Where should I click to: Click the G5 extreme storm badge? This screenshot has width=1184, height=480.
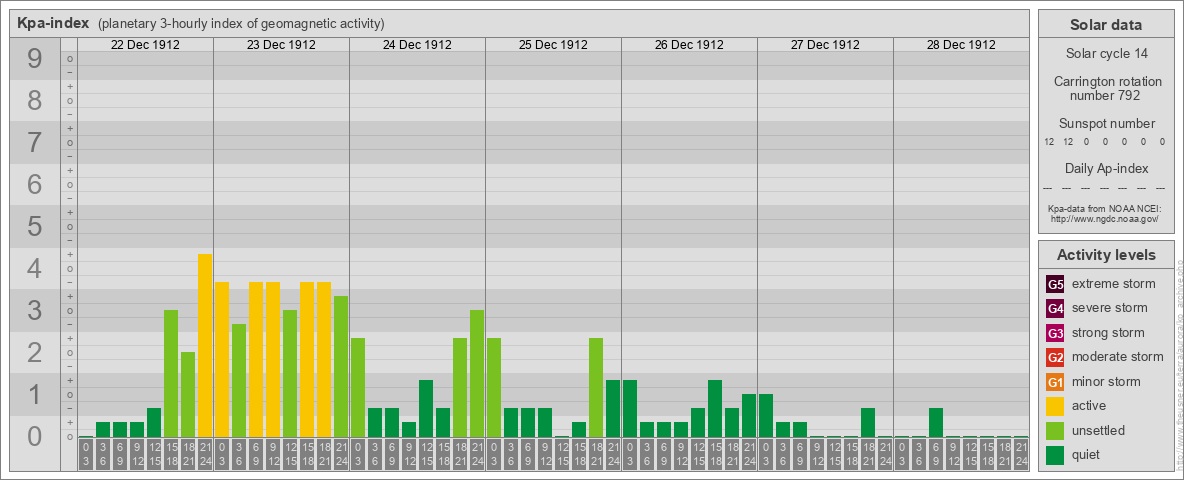click(1055, 285)
